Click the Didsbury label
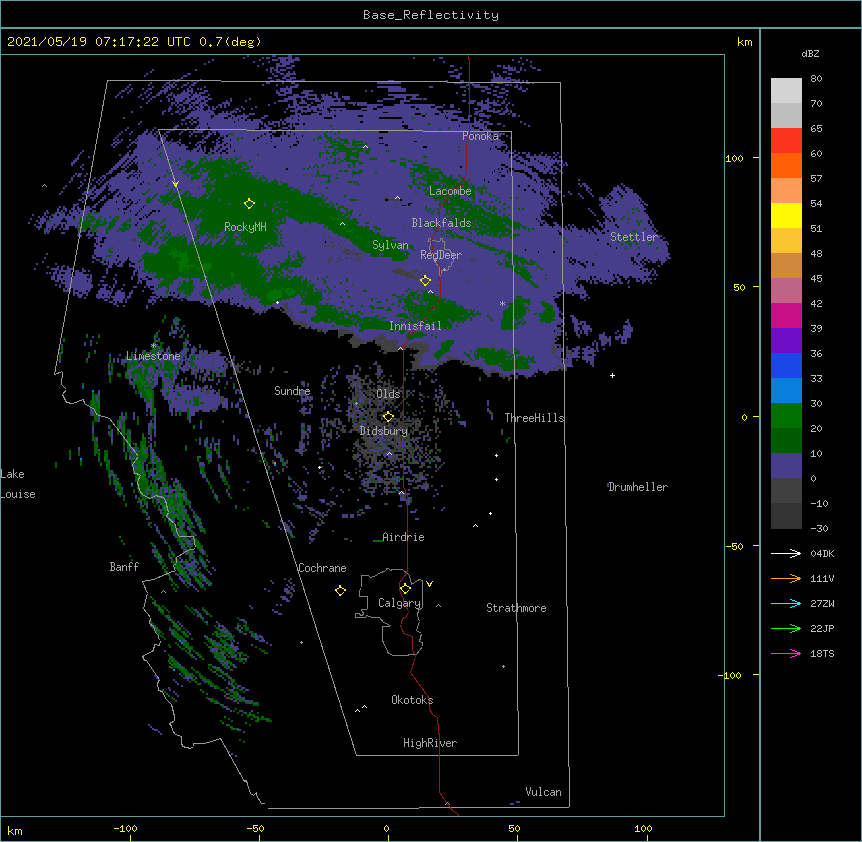This screenshot has width=862, height=842. point(384,431)
